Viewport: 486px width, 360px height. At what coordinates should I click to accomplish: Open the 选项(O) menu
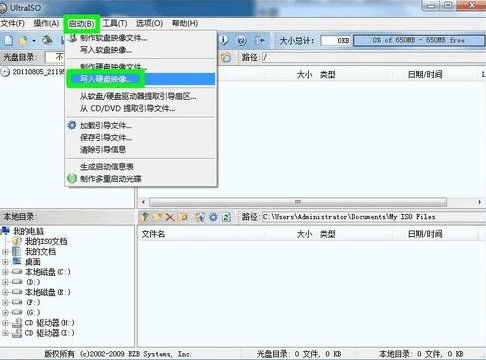(149, 23)
